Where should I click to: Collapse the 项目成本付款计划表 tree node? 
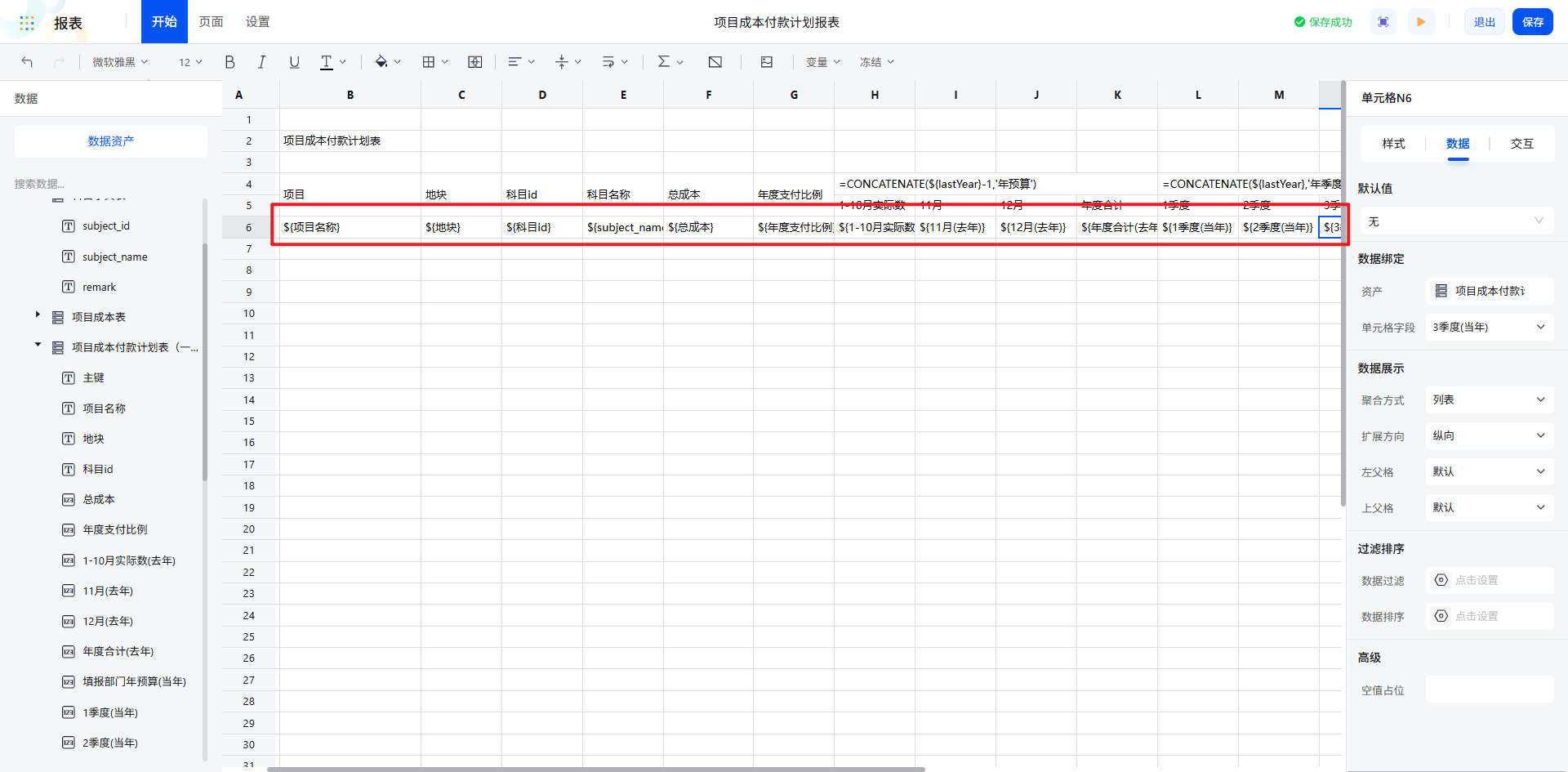coord(38,345)
